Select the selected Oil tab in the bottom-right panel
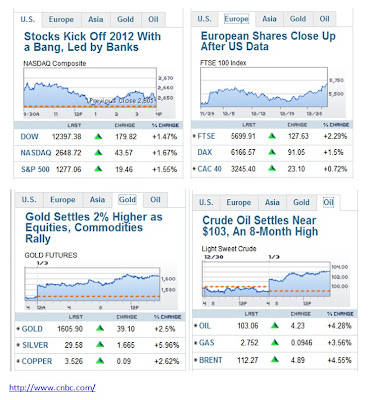Screen dimensions: 368x400 (x=328, y=202)
